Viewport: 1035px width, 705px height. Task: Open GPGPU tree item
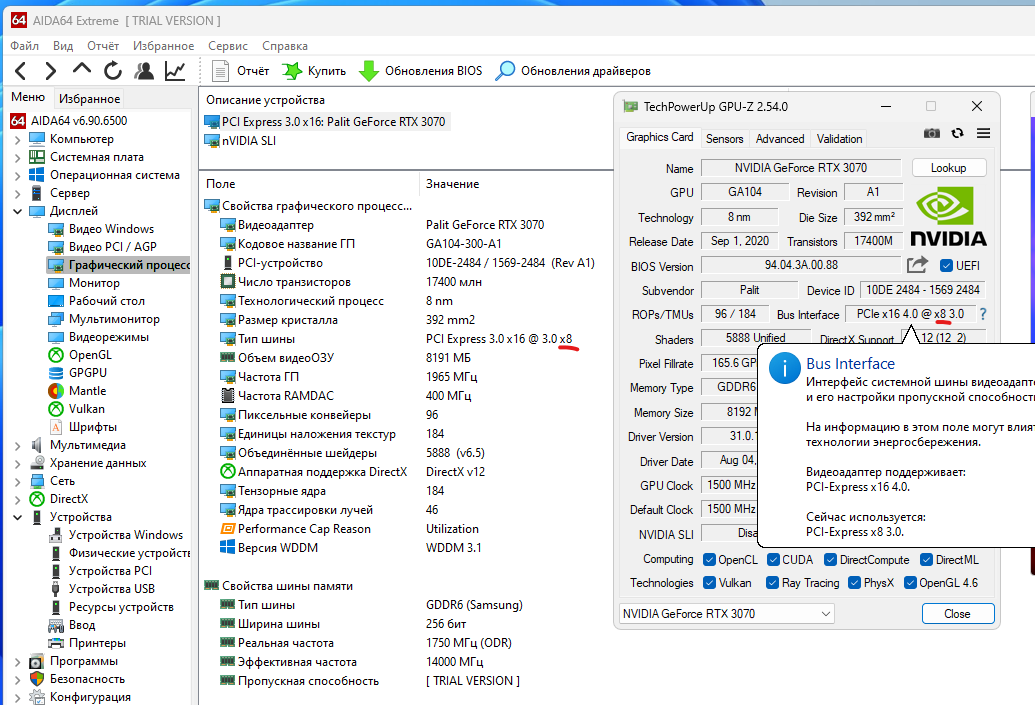88,373
